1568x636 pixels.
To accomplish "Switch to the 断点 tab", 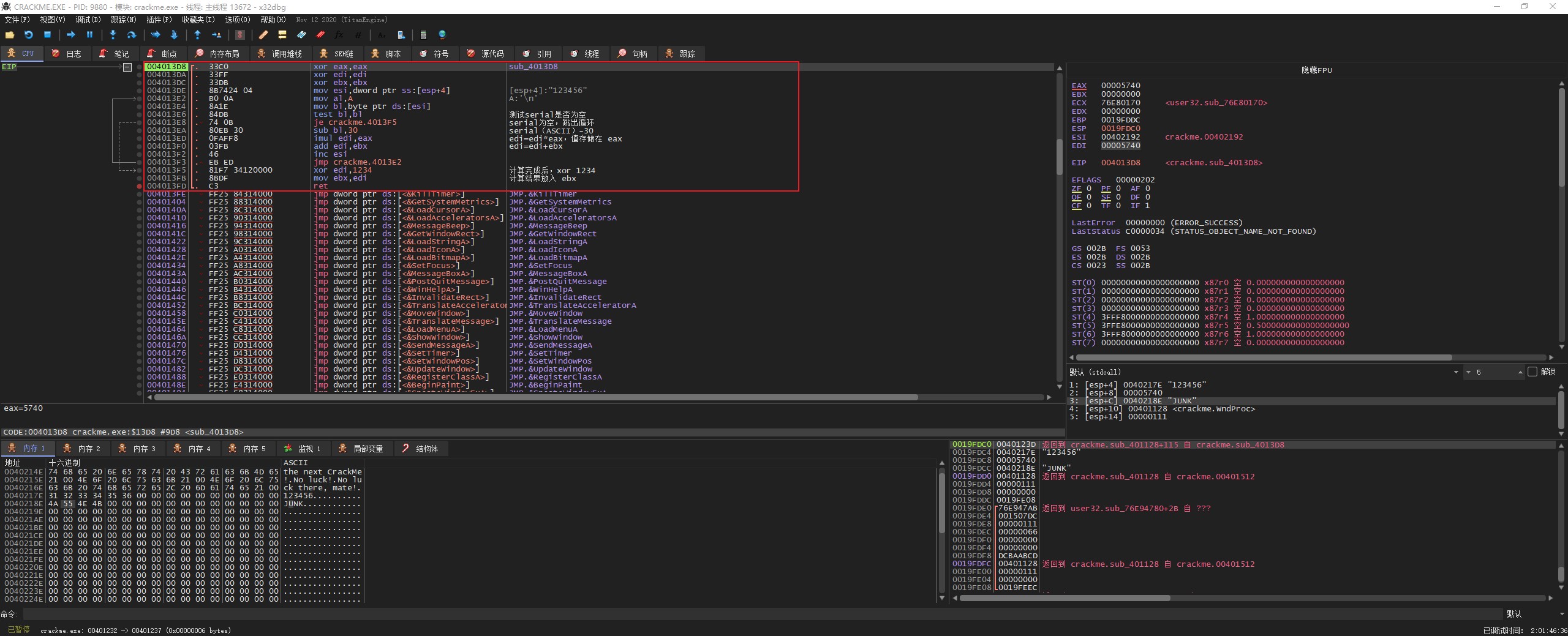I will [x=163, y=54].
